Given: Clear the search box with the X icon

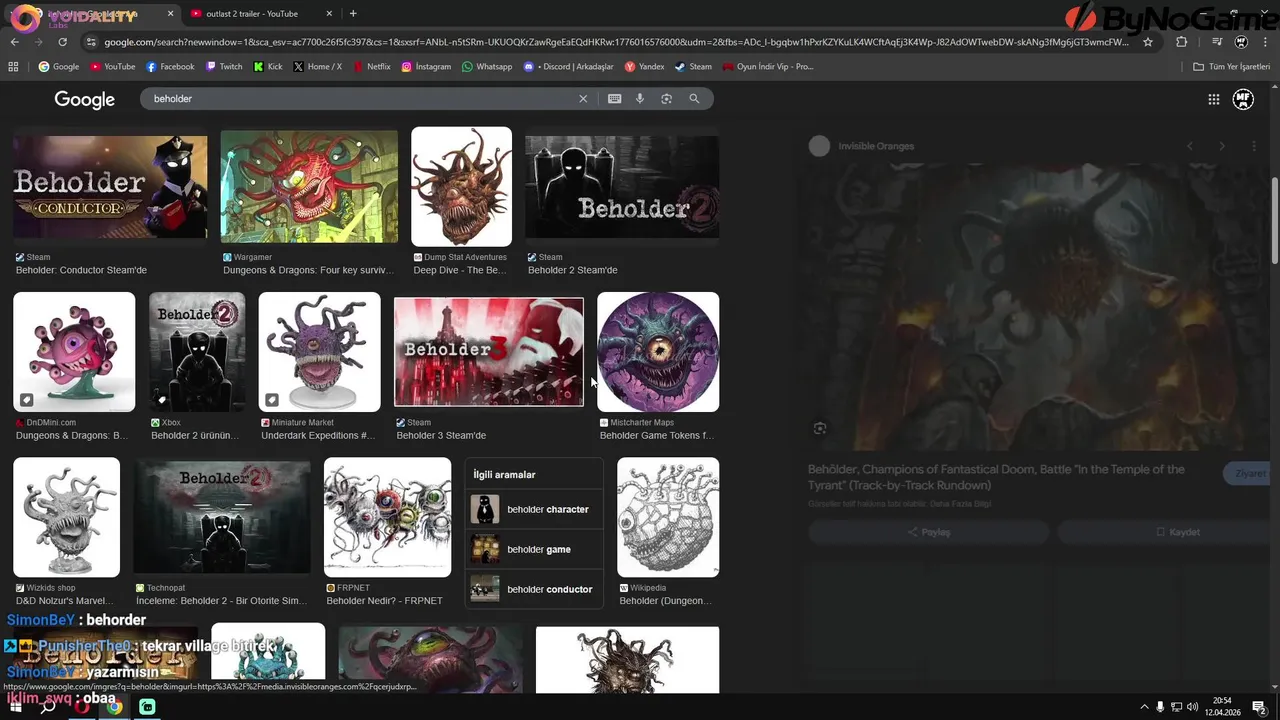Looking at the screenshot, I should (583, 99).
